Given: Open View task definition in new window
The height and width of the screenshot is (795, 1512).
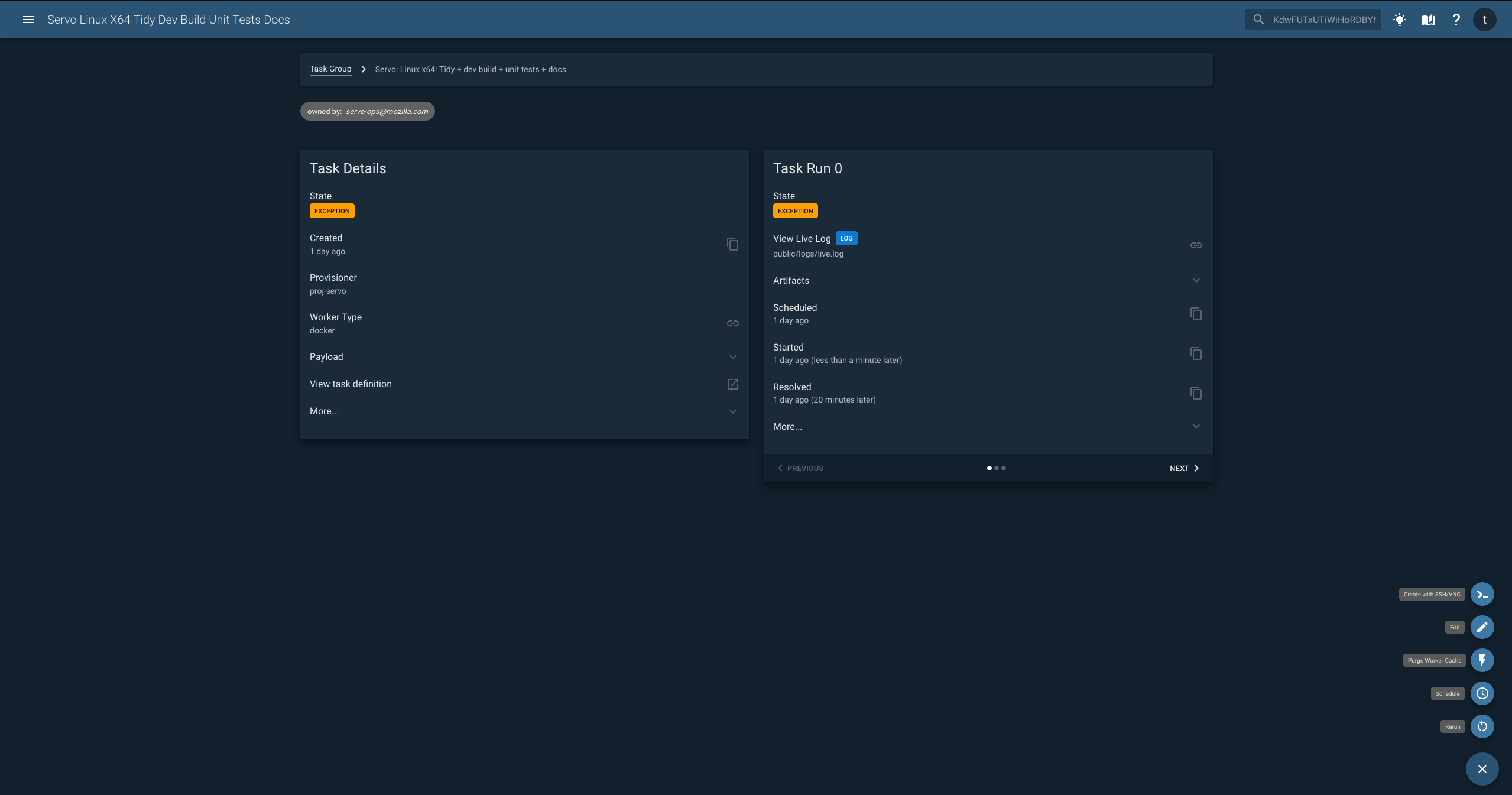Looking at the screenshot, I should (732, 384).
